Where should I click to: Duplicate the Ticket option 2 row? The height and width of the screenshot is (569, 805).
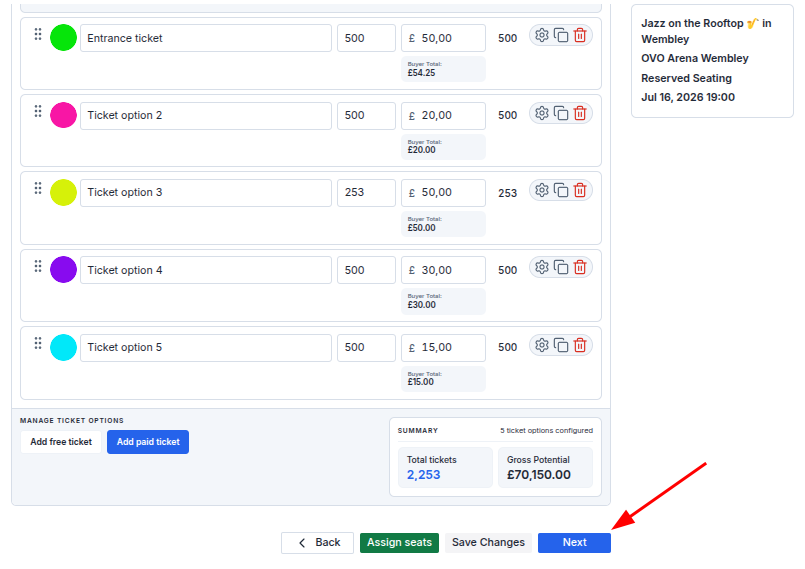pos(561,113)
